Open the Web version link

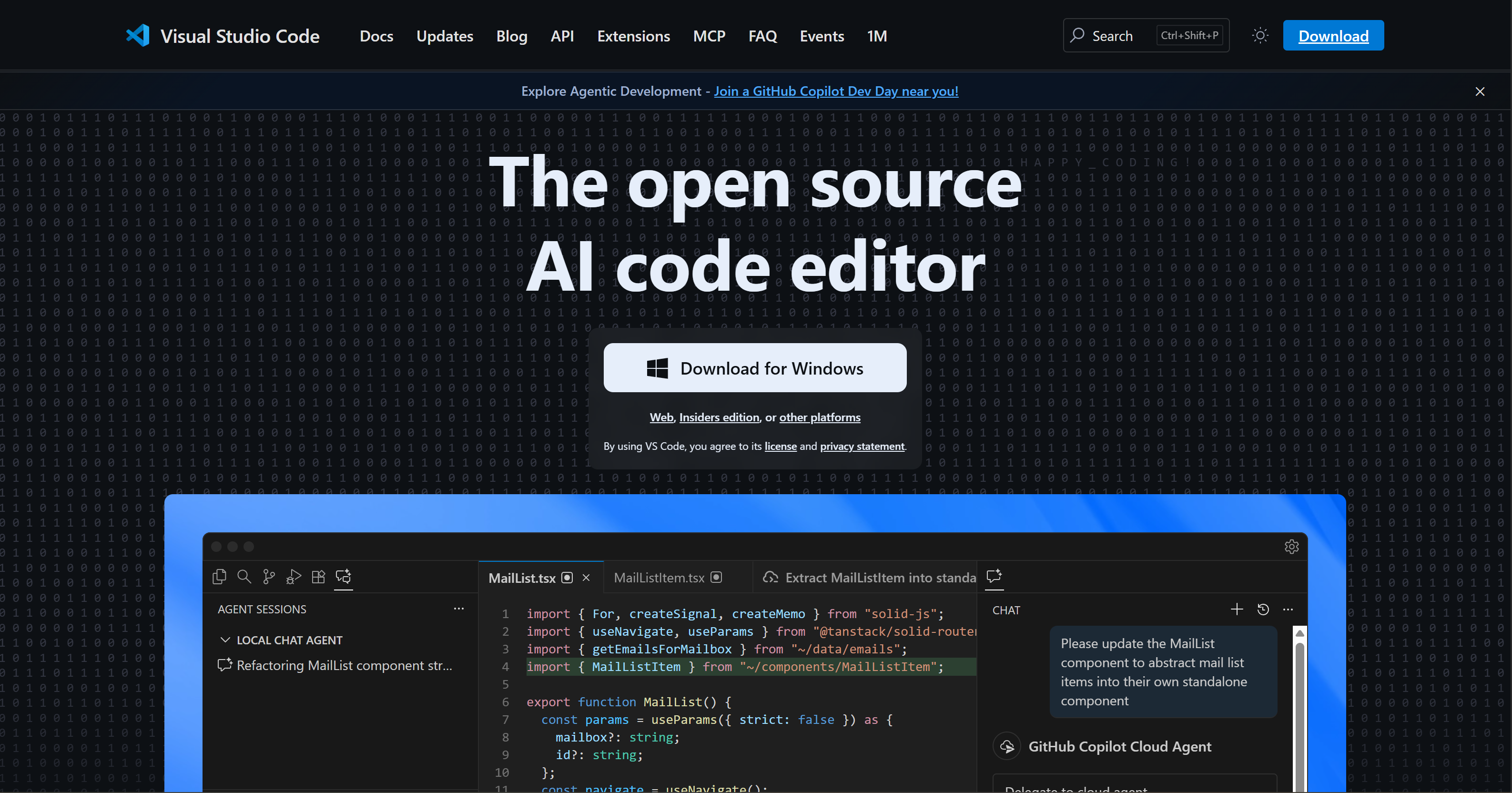(661, 417)
